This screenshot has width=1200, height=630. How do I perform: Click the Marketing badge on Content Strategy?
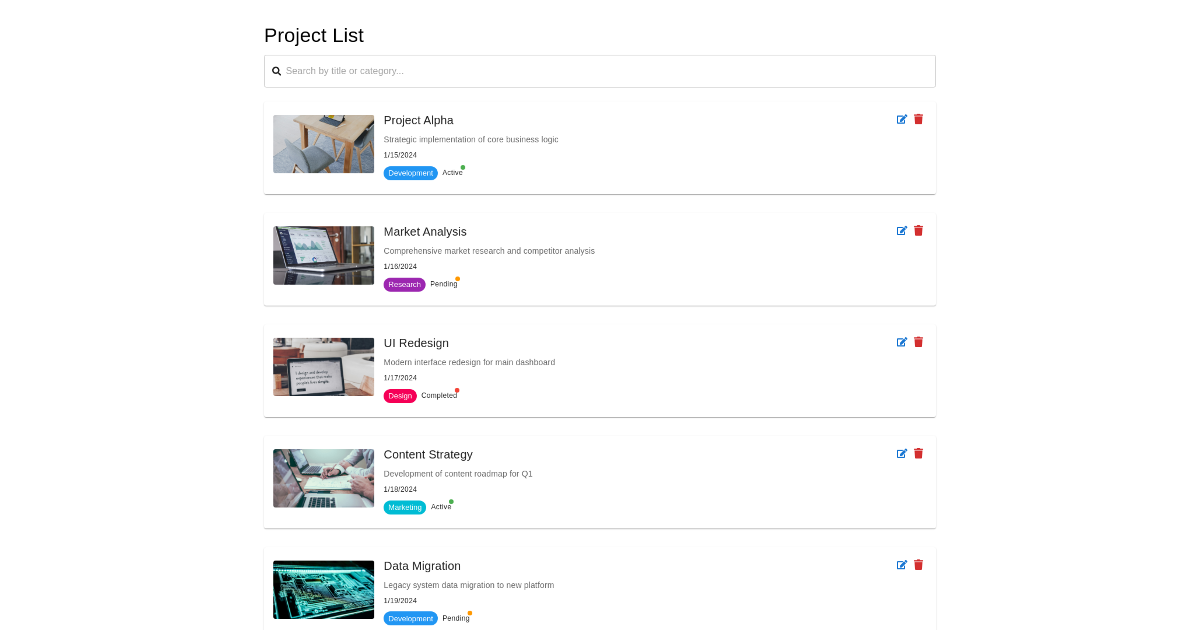(x=405, y=507)
